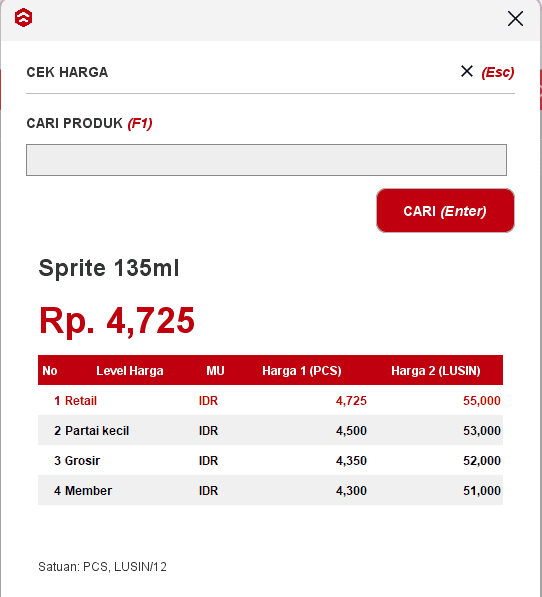
Task: Click the CARI PRODUK (F1) label
Action: pyautogui.click(x=89, y=123)
